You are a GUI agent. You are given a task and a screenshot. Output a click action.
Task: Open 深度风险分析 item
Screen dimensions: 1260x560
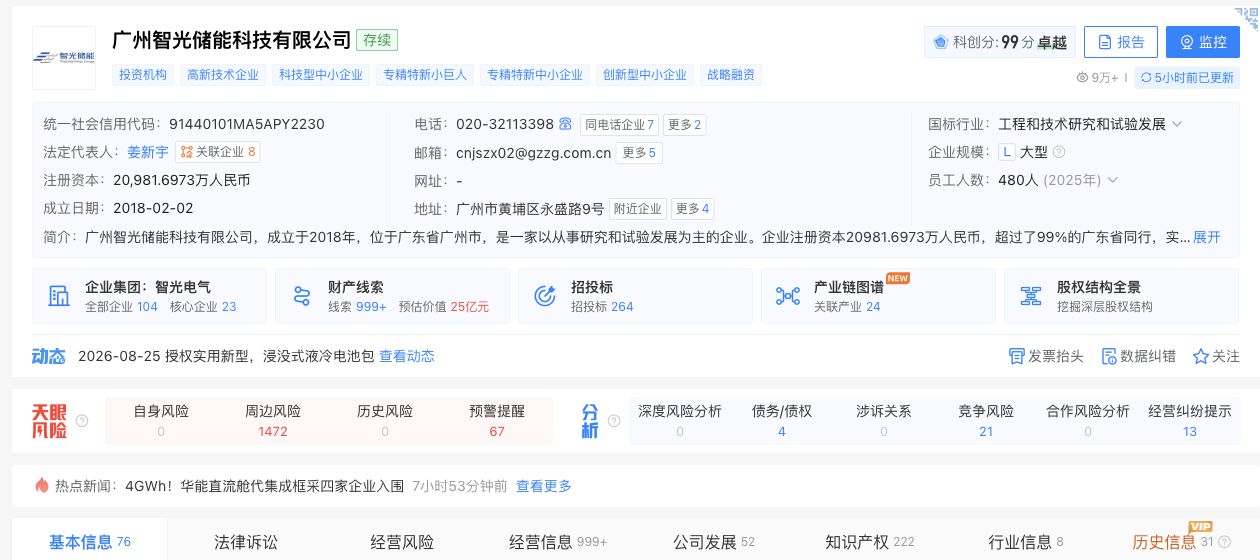(x=680, y=421)
